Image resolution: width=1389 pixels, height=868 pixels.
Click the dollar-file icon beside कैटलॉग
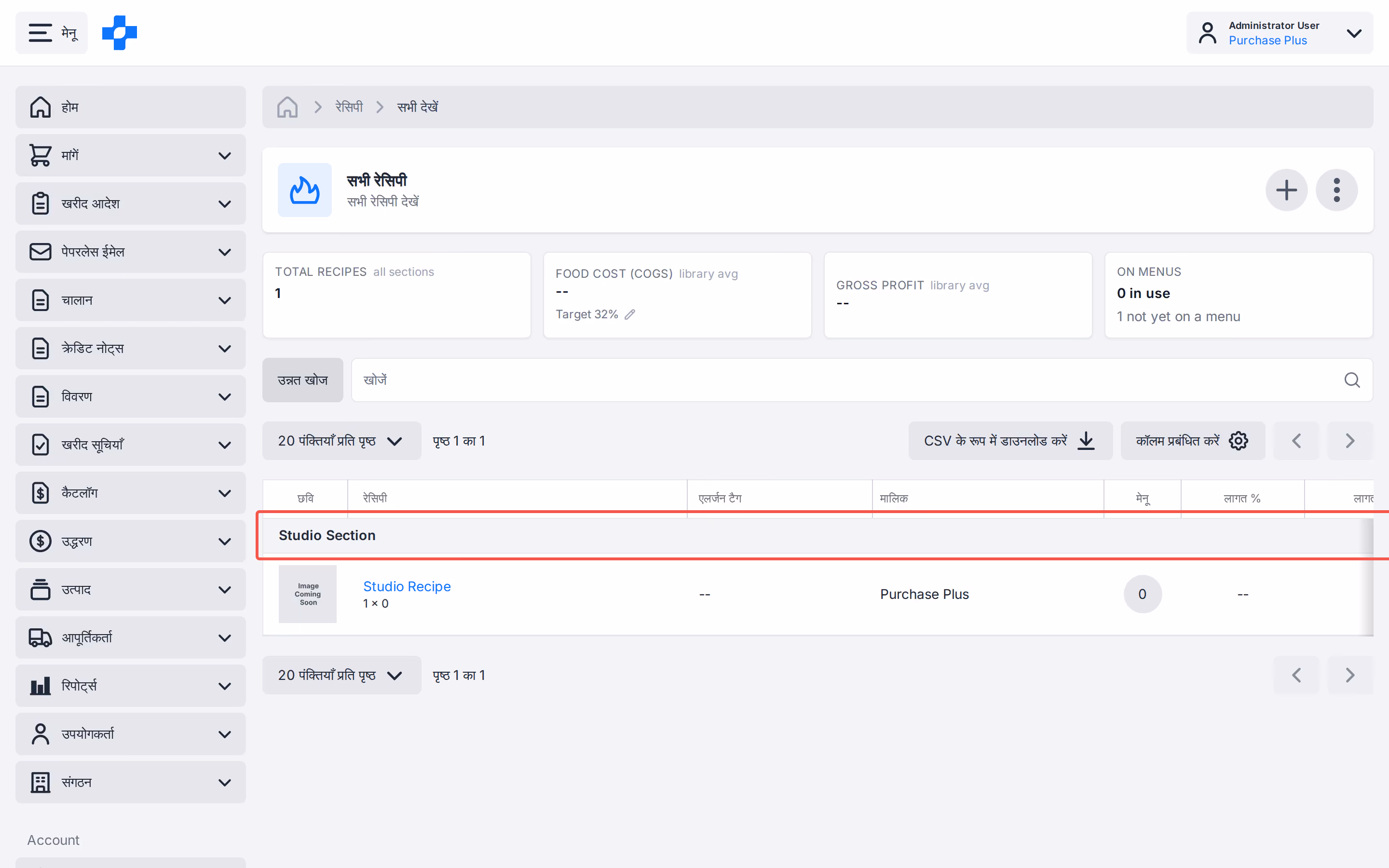40,492
